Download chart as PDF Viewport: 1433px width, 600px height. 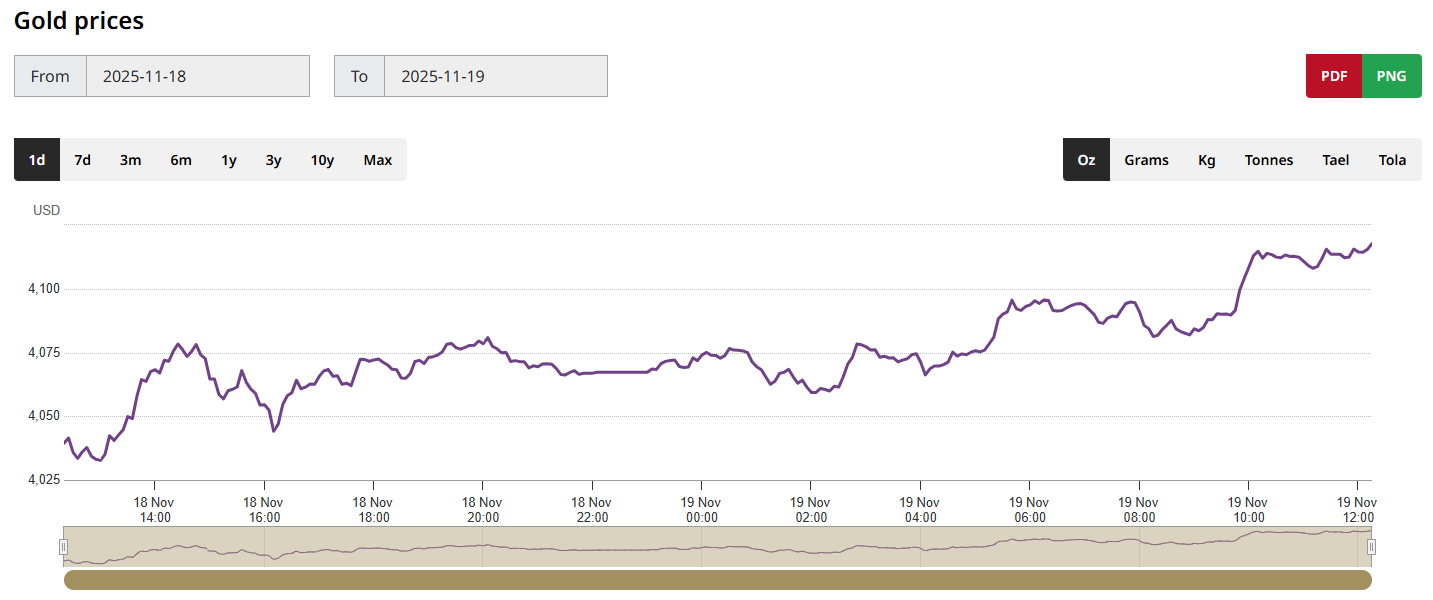(x=1333, y=76)
